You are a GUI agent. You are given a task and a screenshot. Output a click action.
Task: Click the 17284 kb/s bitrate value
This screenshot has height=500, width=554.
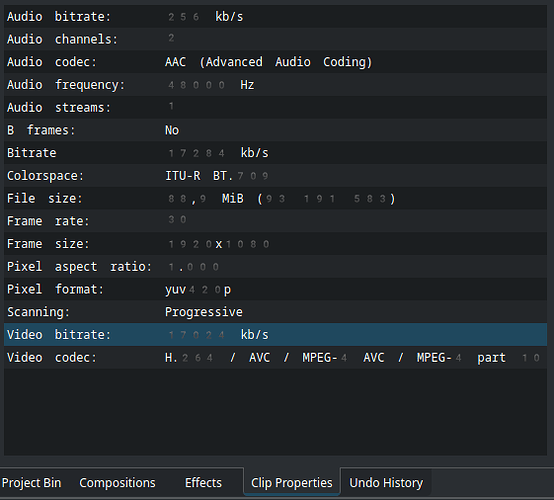tap(218, 153)
